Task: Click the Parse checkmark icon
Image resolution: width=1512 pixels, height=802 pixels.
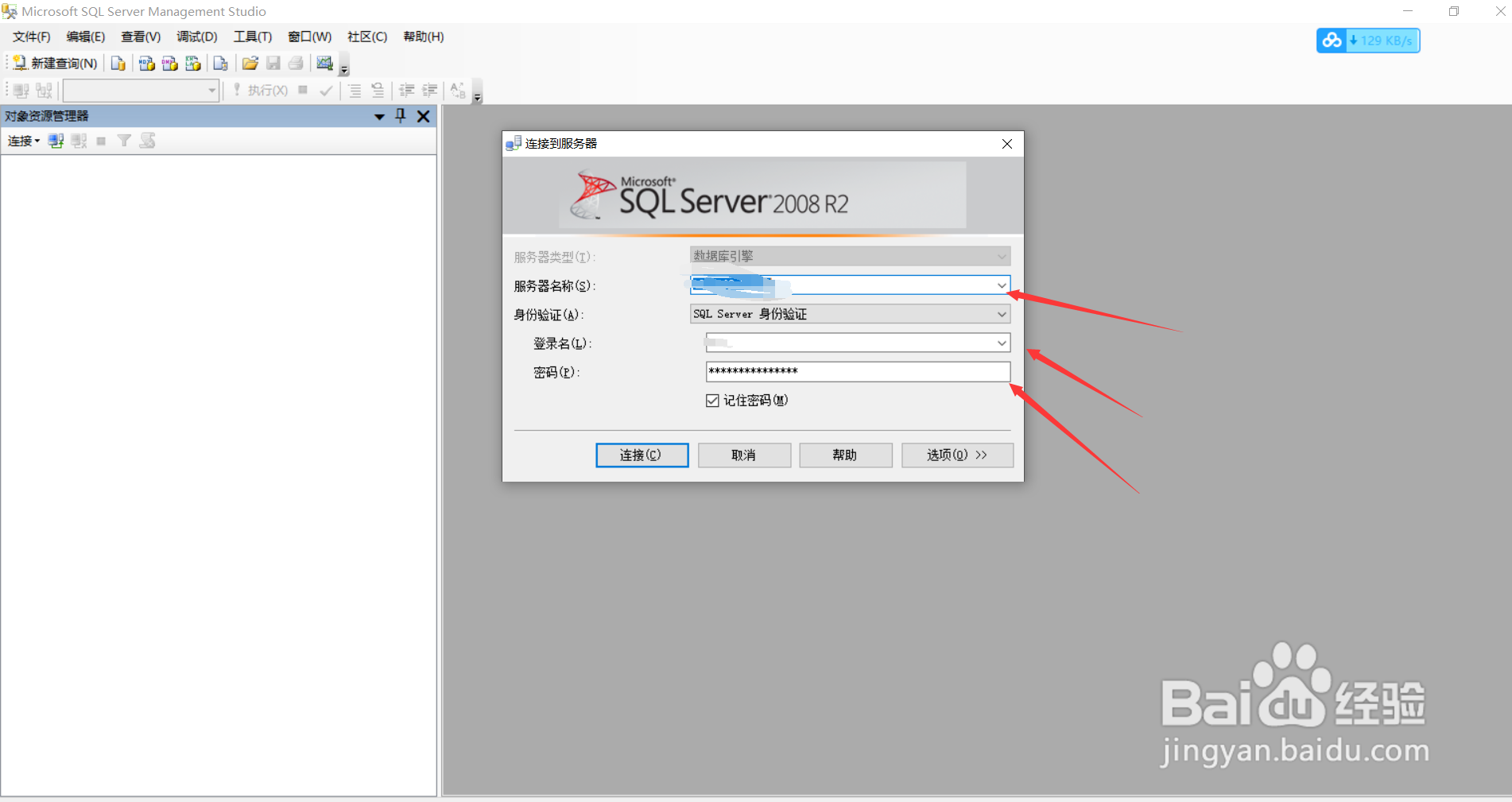Action: click(x=326, y=91)
